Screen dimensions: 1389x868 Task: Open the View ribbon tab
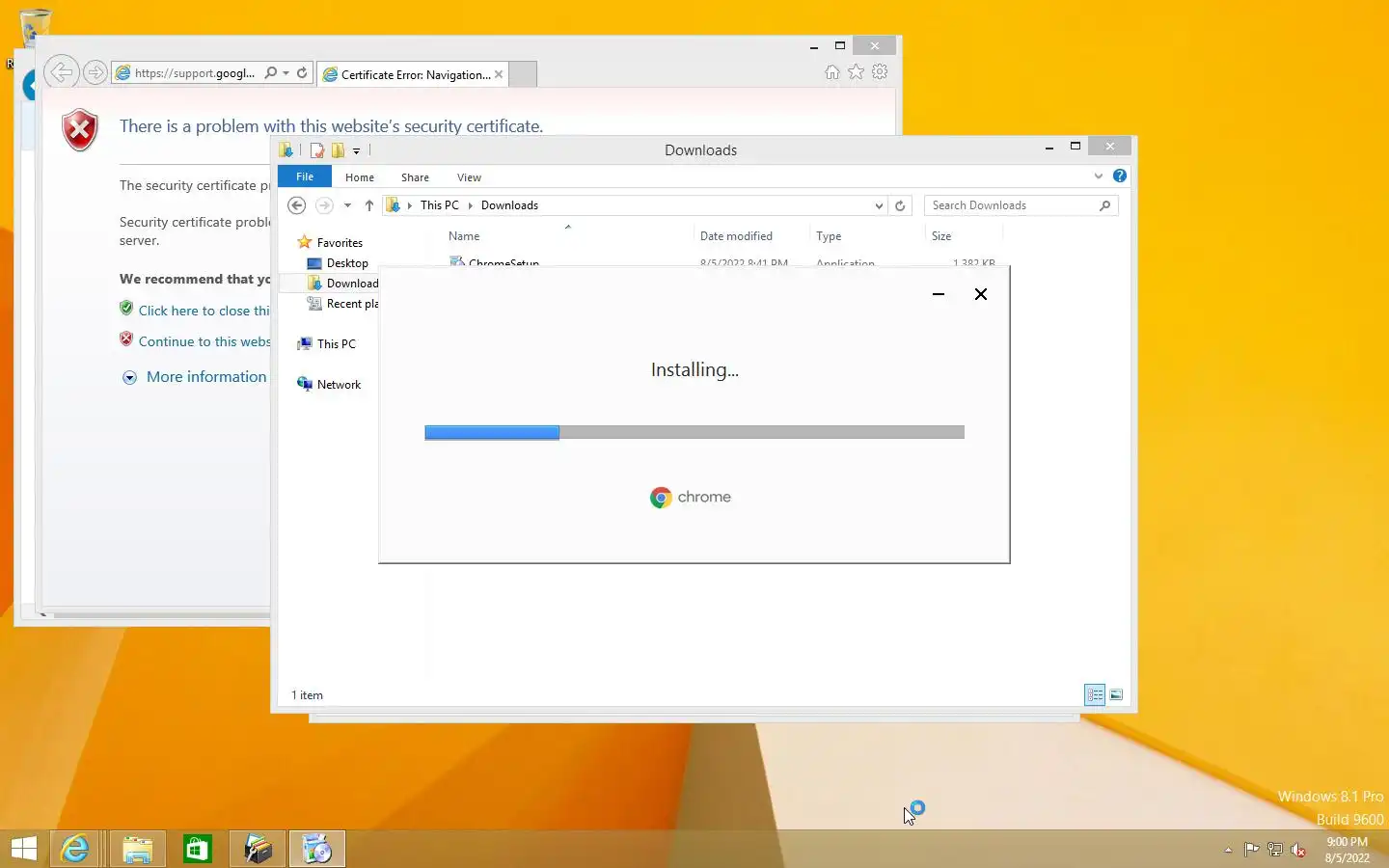point(469,177)
